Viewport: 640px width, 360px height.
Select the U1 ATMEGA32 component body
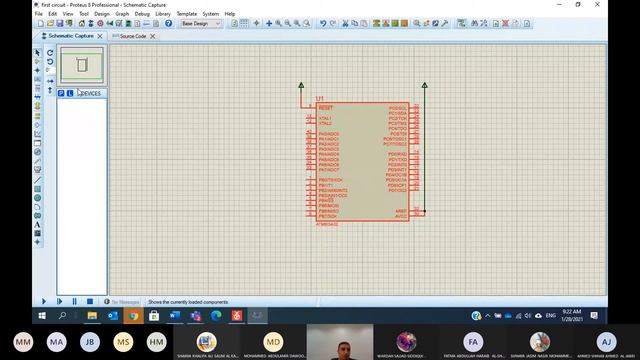[362, 162]
